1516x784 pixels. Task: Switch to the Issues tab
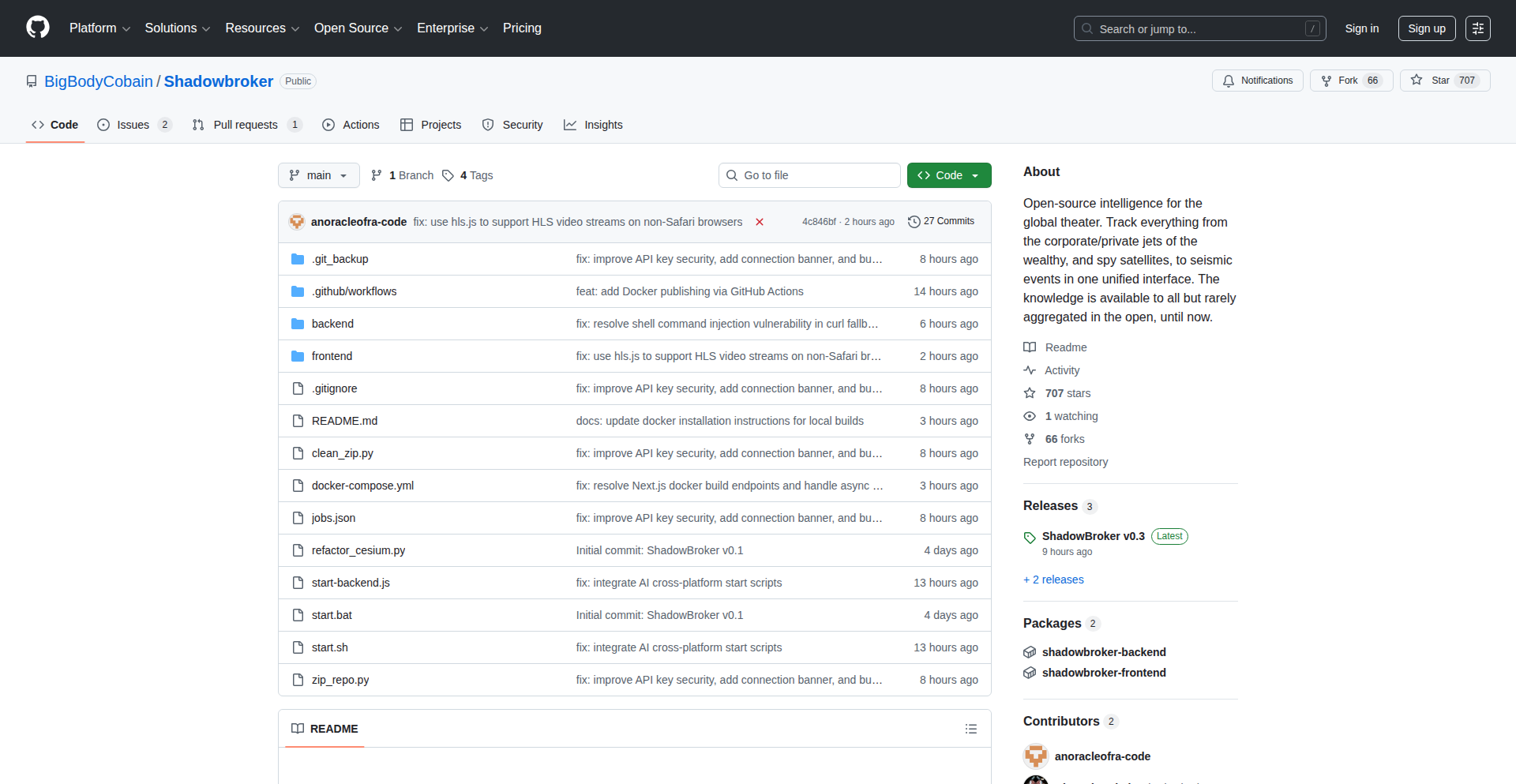pyautogui.click(x=133, y=125)
